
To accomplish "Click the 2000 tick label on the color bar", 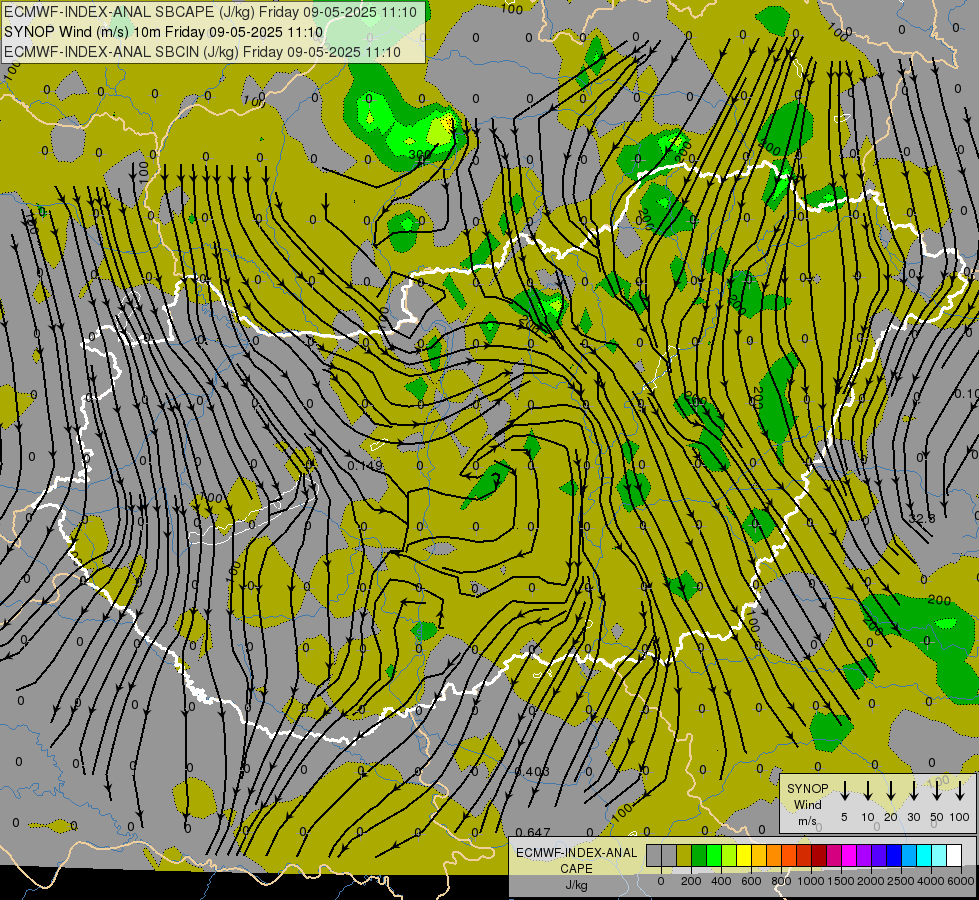I will (x=871, y=881).
